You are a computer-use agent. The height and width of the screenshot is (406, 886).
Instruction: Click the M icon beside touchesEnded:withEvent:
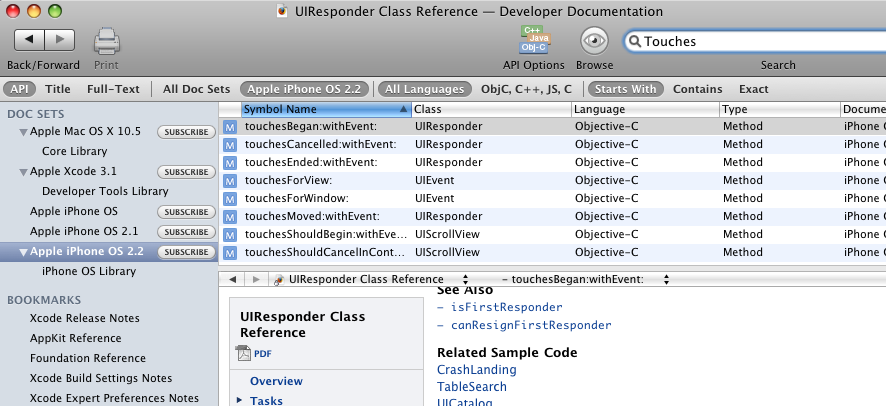[x=229, y=163]
